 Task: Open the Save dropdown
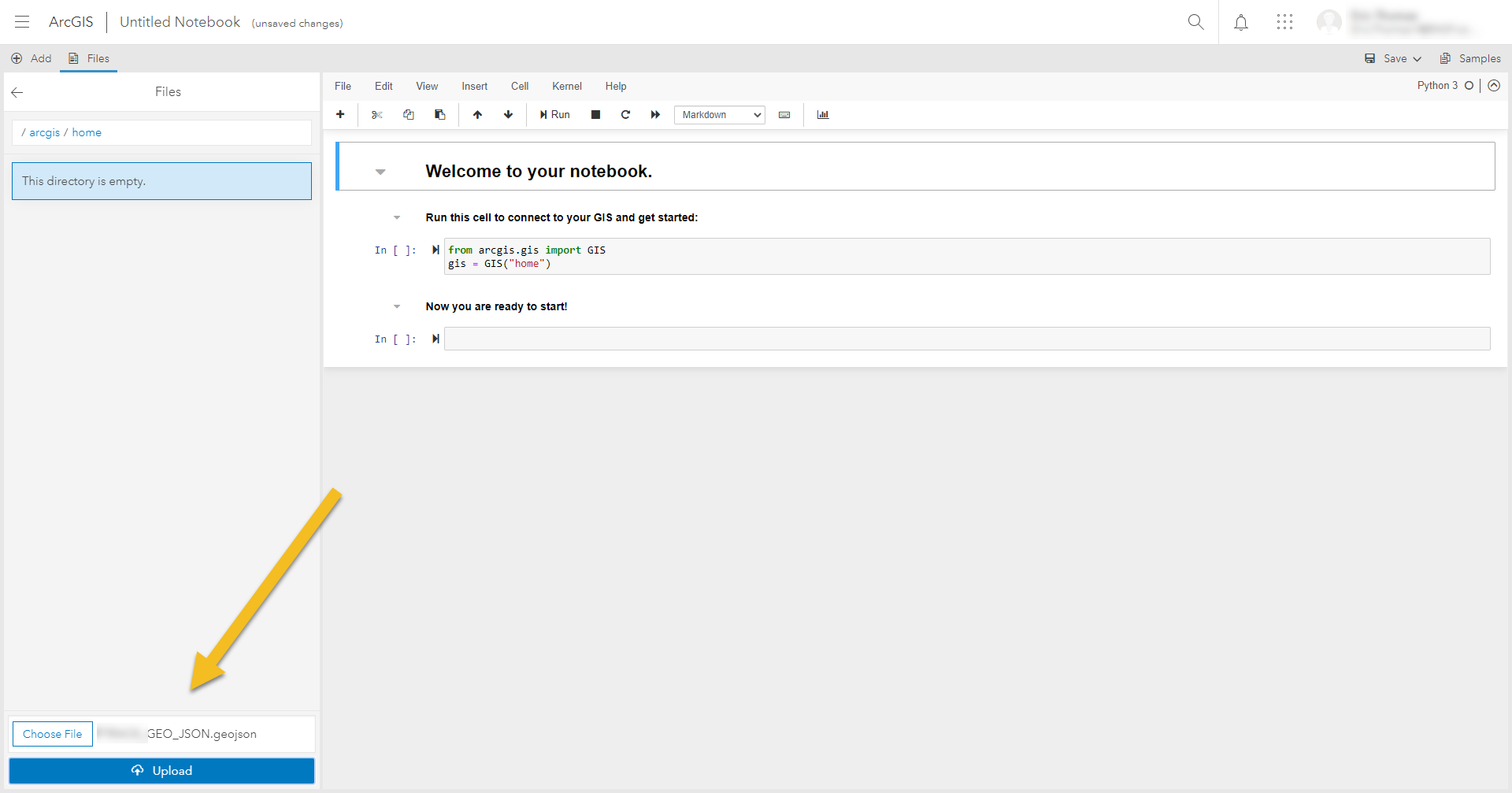pyautogui.click(x=1393, y=58)
